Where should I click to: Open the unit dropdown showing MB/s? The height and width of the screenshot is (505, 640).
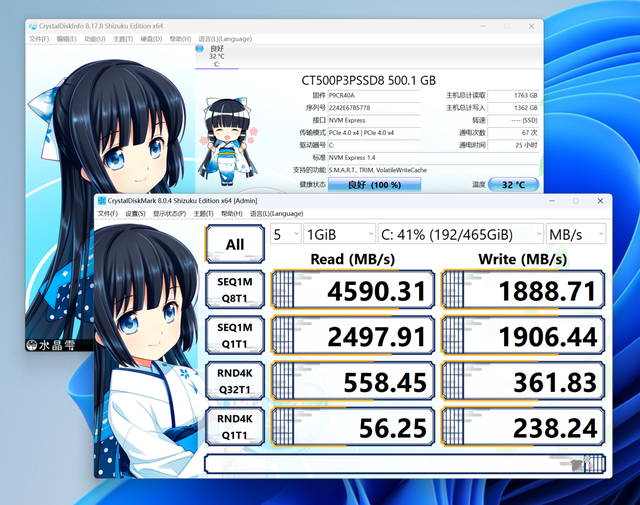click(576, 234)
